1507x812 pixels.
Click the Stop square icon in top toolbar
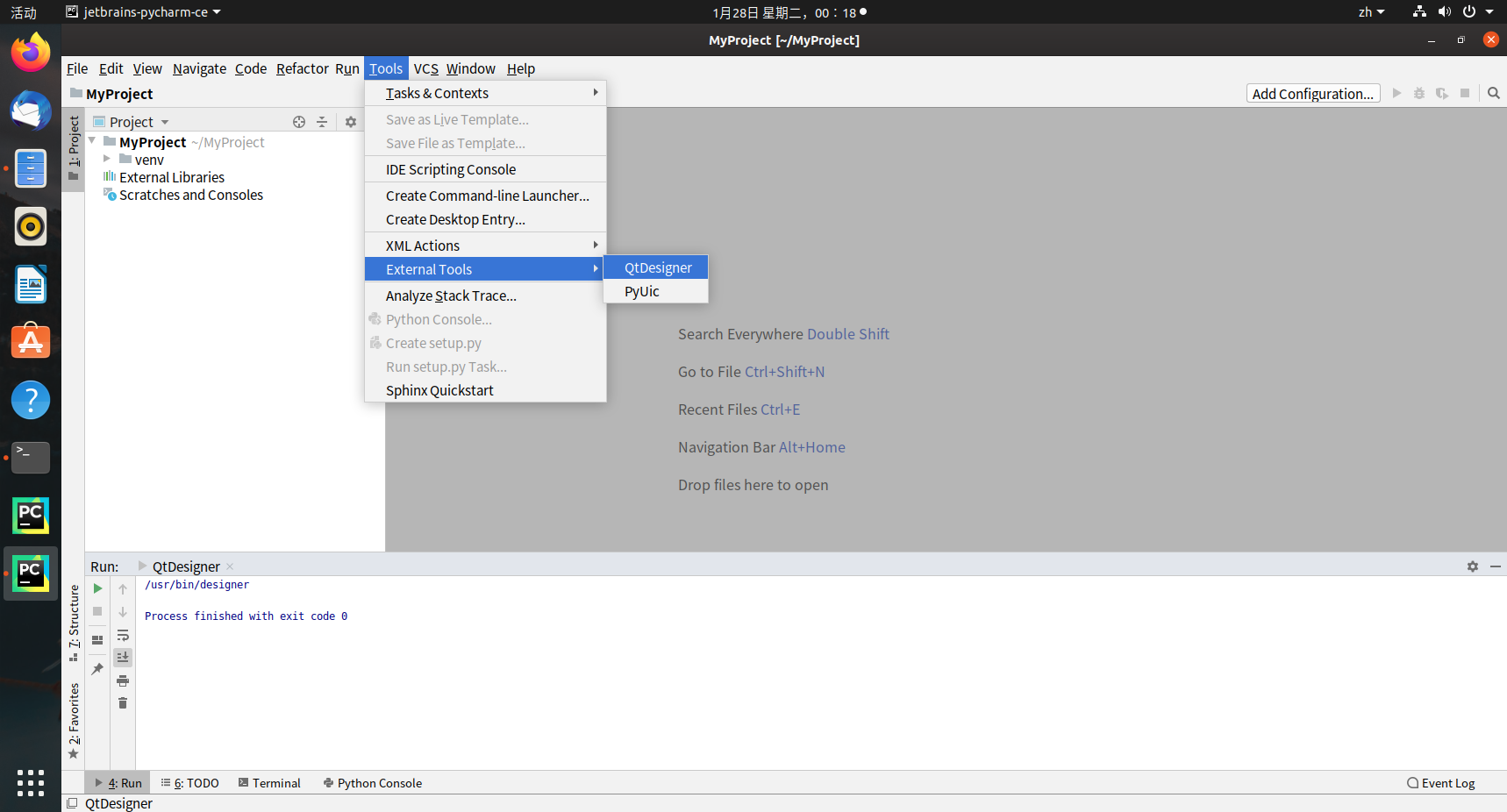coord(1465,93)
